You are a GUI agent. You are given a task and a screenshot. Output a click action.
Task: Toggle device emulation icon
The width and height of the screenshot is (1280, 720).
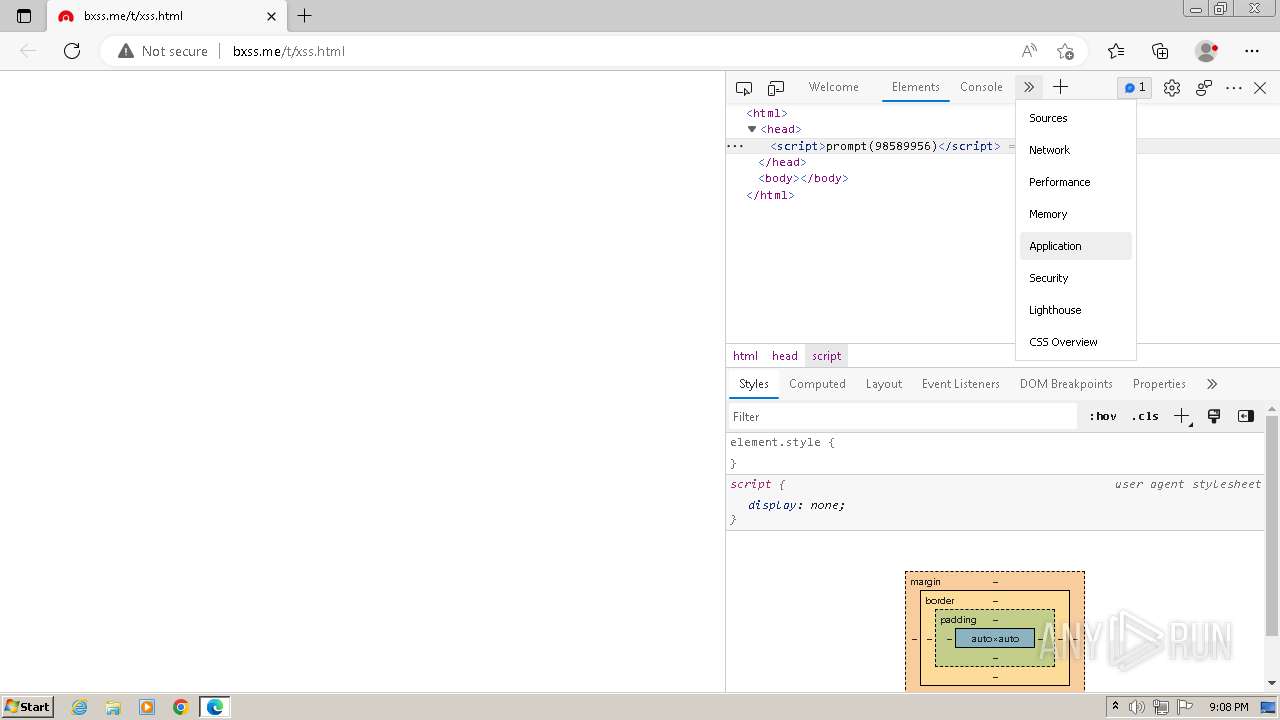[x=776, y=88]
